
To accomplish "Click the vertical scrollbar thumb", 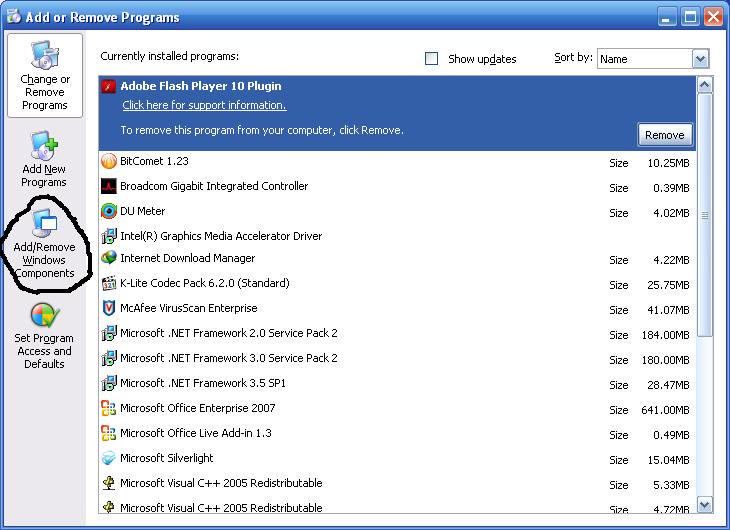I will 704,215.
